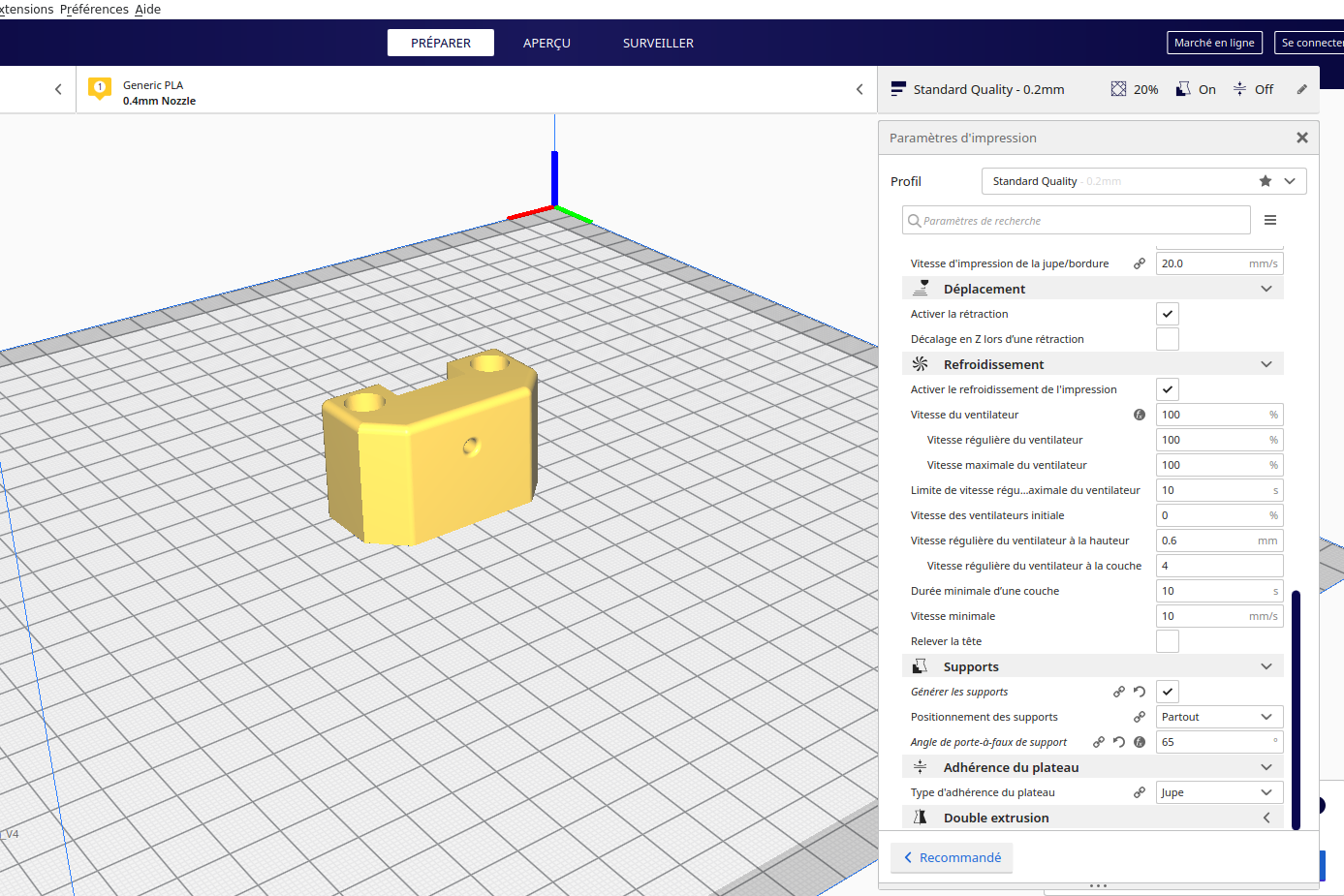
Task: Open the Aide menu
Action: [x=147, y=9]
